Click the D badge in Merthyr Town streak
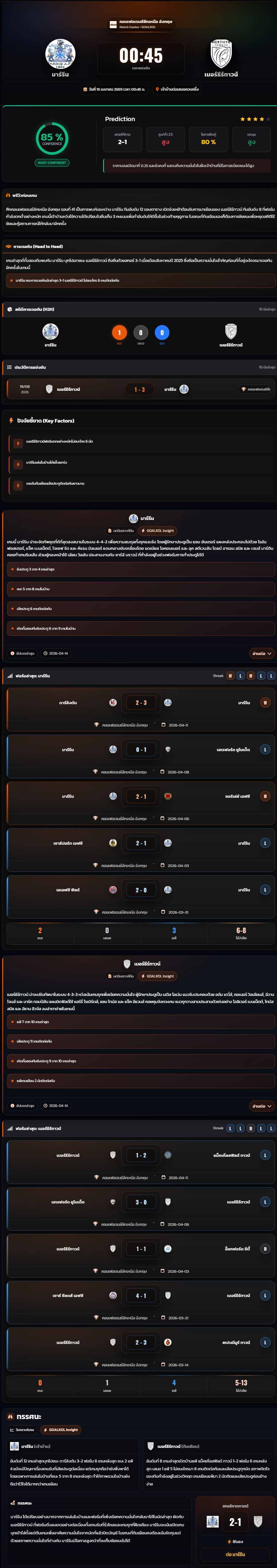The width and height of the screenshot is (277, 1568). tap(251, 1128)
